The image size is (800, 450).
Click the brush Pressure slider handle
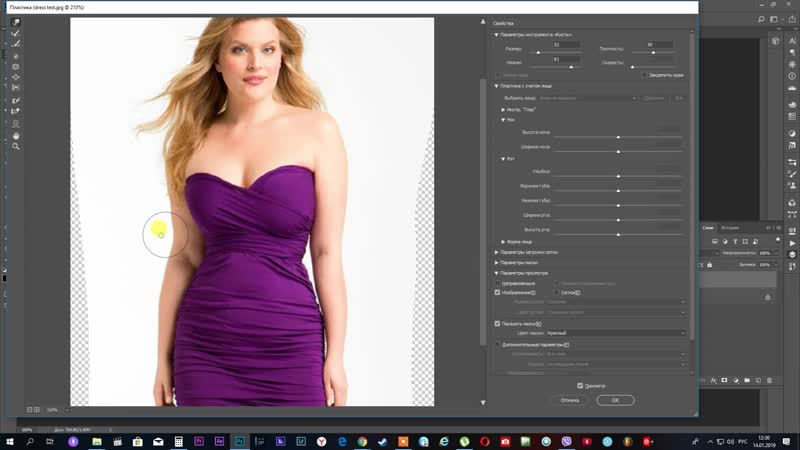click(571, 67)
